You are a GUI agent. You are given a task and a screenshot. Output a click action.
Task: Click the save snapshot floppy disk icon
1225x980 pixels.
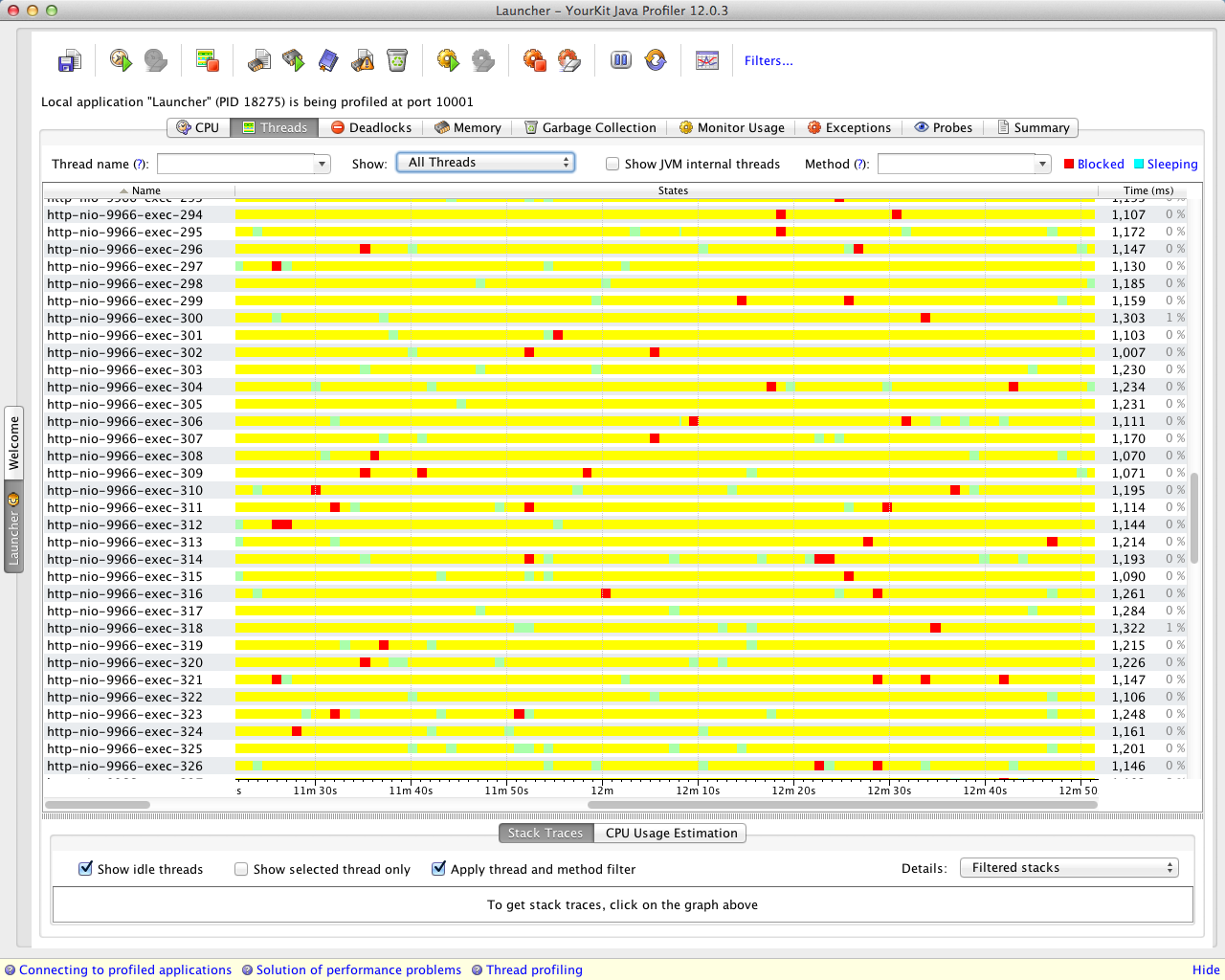pyautogui.click(x=69, y=61)
